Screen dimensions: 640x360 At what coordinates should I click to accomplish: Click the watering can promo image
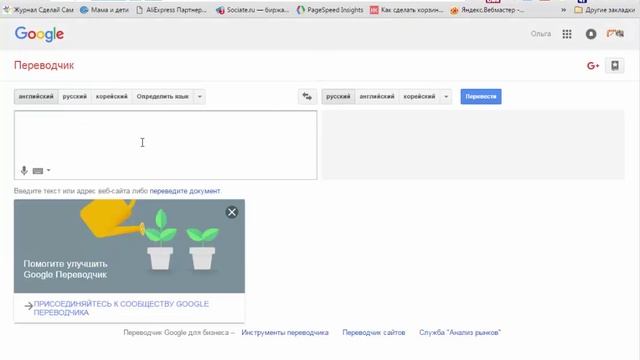tap(129, 246)
